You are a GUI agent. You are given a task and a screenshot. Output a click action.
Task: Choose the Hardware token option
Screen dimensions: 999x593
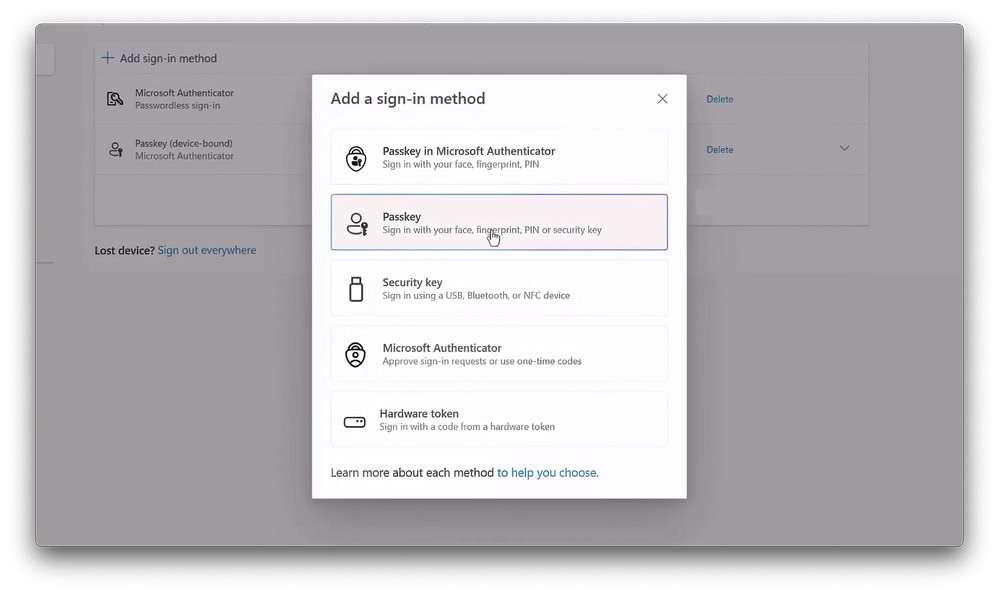tap(499, 419)
